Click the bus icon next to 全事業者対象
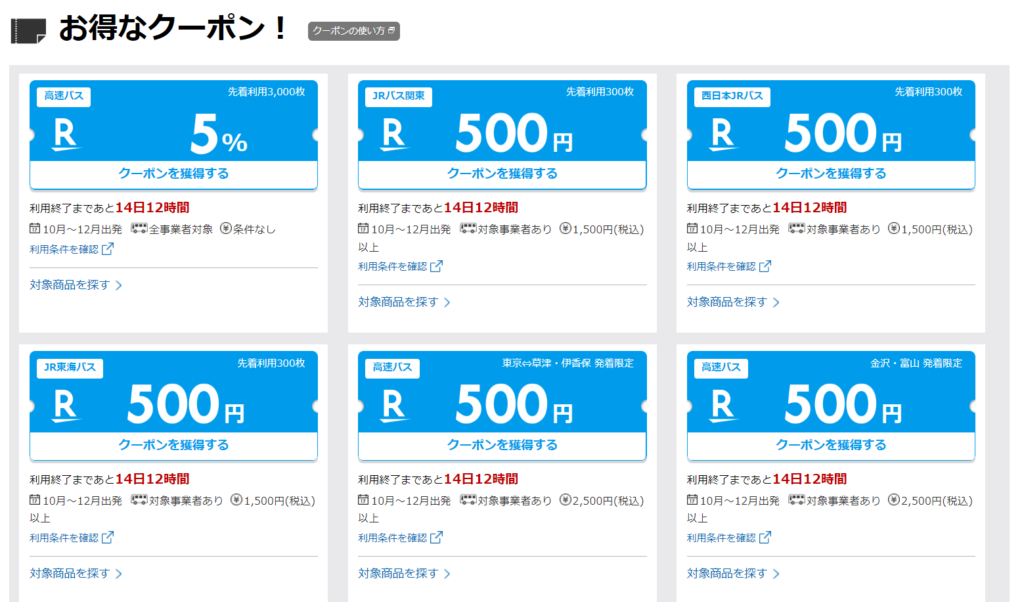1024x602 pixels. pos(139,229)
